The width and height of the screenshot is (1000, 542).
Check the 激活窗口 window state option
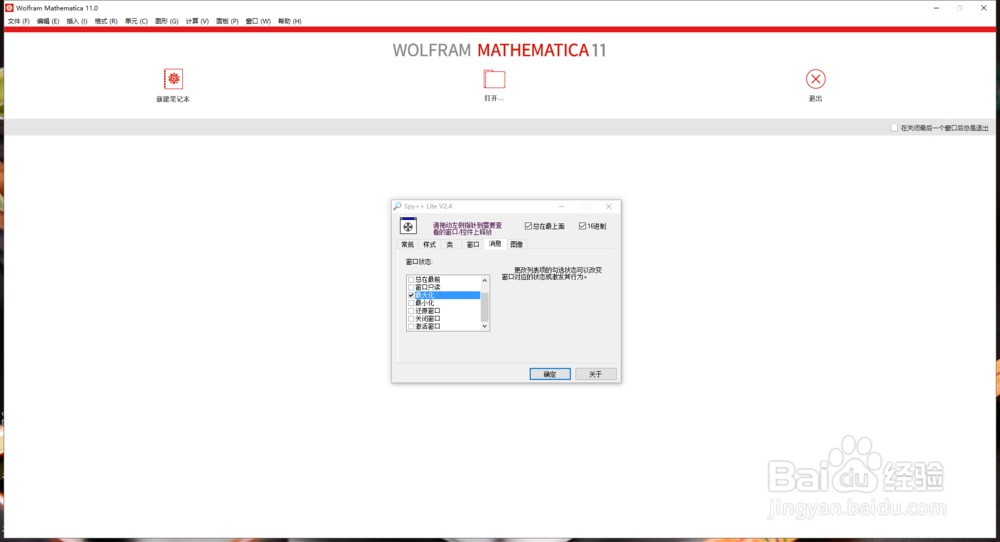coord(411,326)
